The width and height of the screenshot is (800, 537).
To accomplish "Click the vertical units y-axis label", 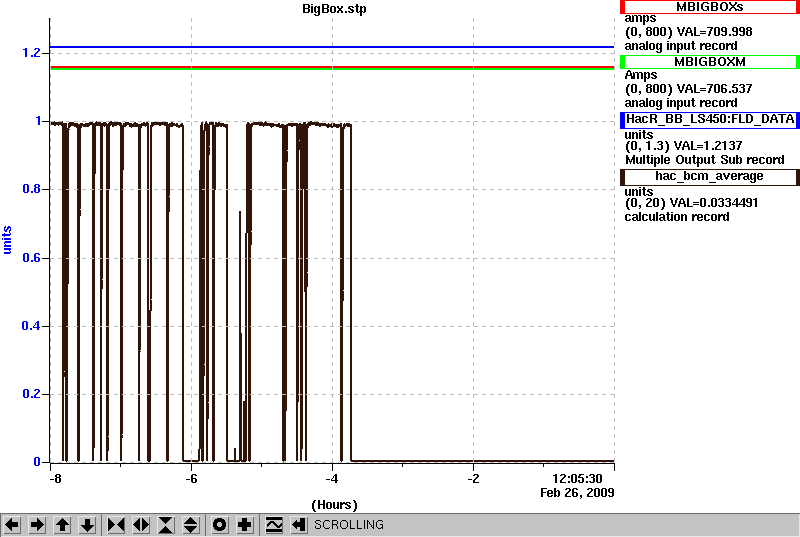I will 7,240.
